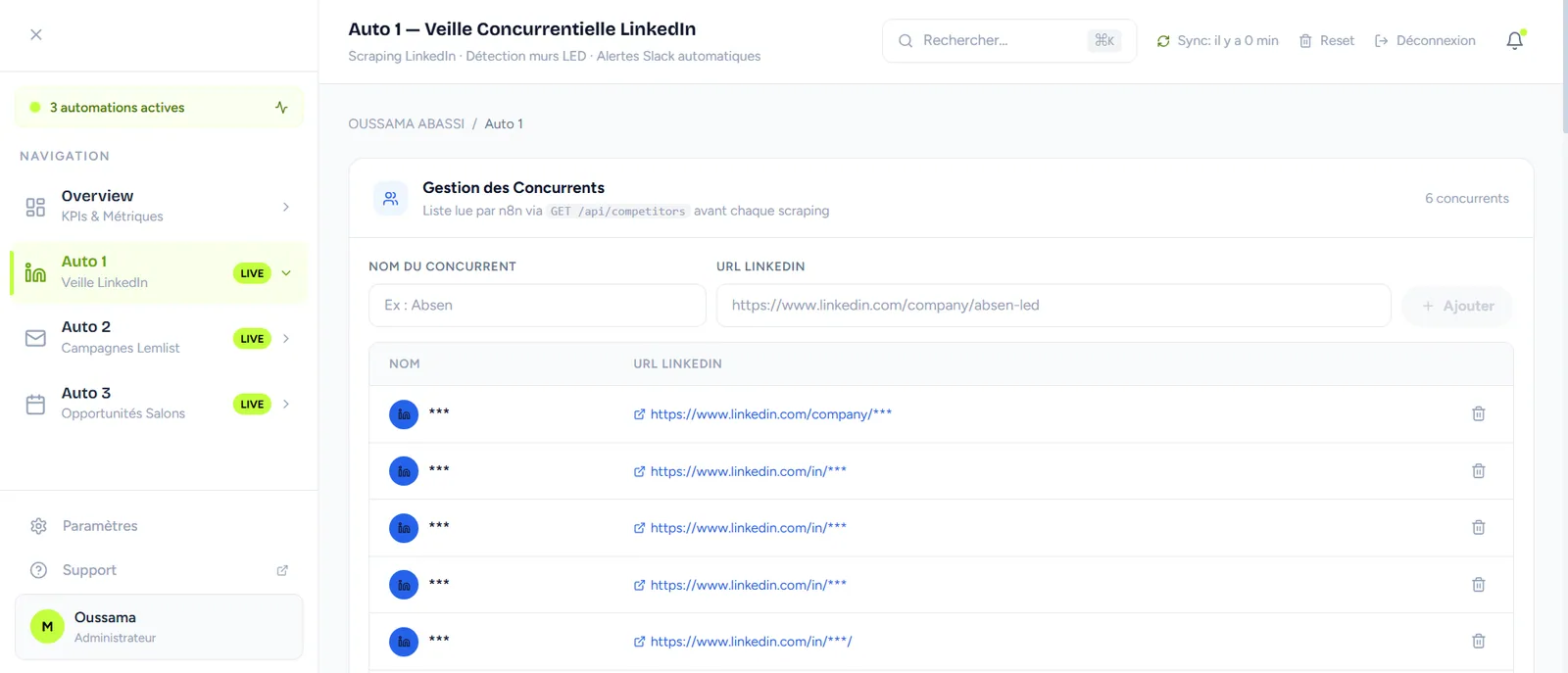Screen dimensions: 1568x673
Task: Click the magnifier icon in search box
Action: (906, 40)
